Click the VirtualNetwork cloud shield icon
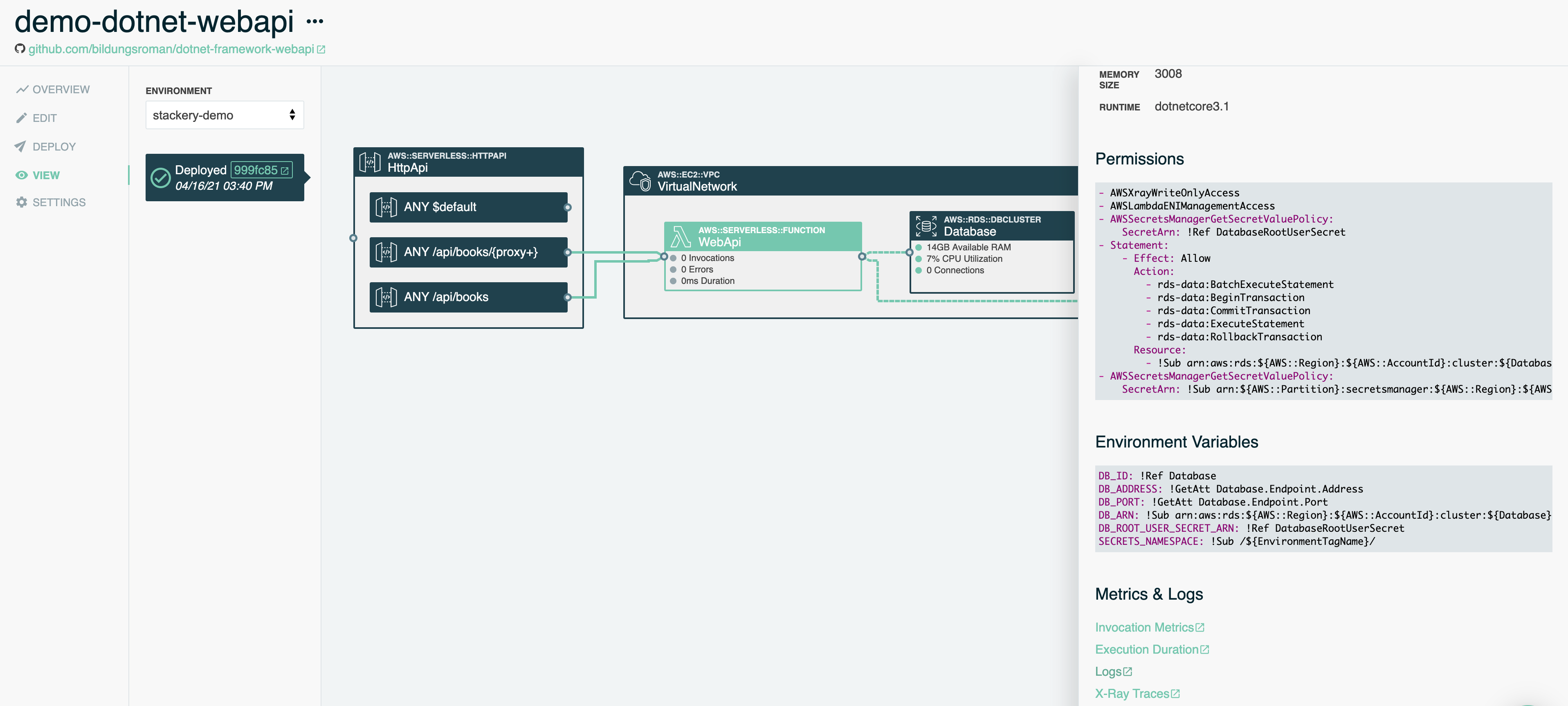The image size is (1568, 706). tap(640, 181)
